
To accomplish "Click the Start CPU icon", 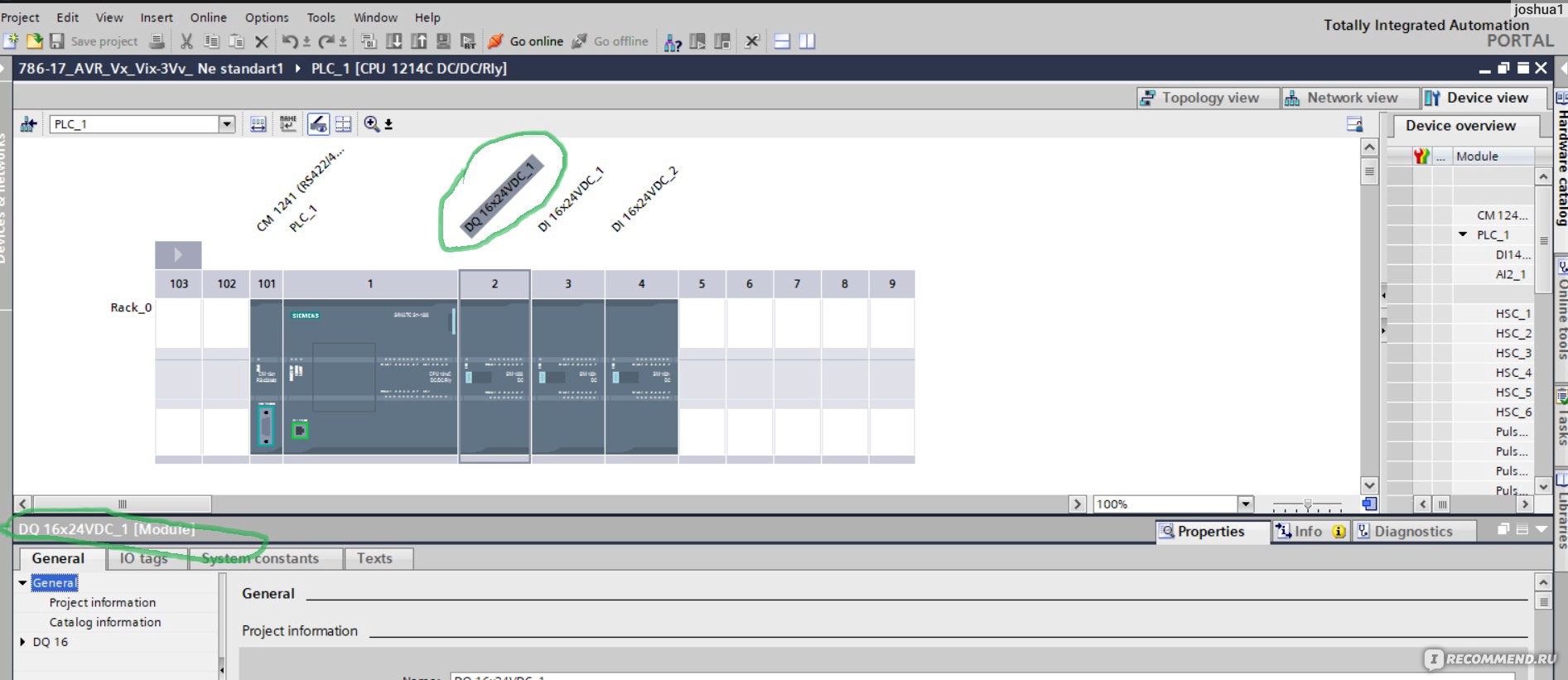I will [697, 41].
